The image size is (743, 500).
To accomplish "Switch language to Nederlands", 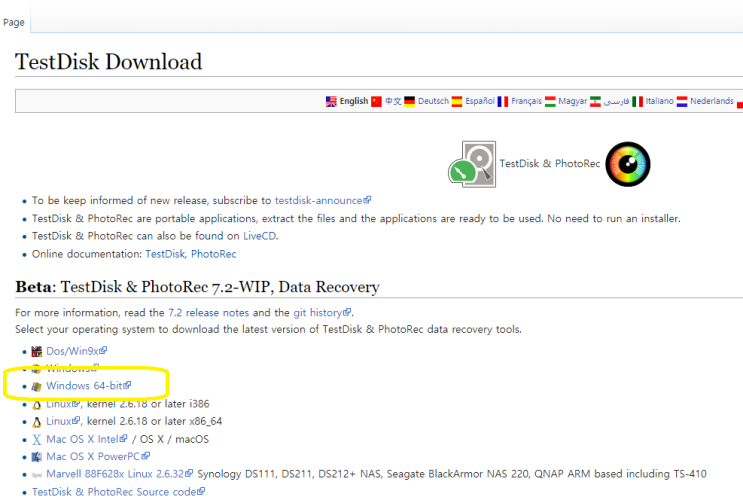I will [711, 101].
